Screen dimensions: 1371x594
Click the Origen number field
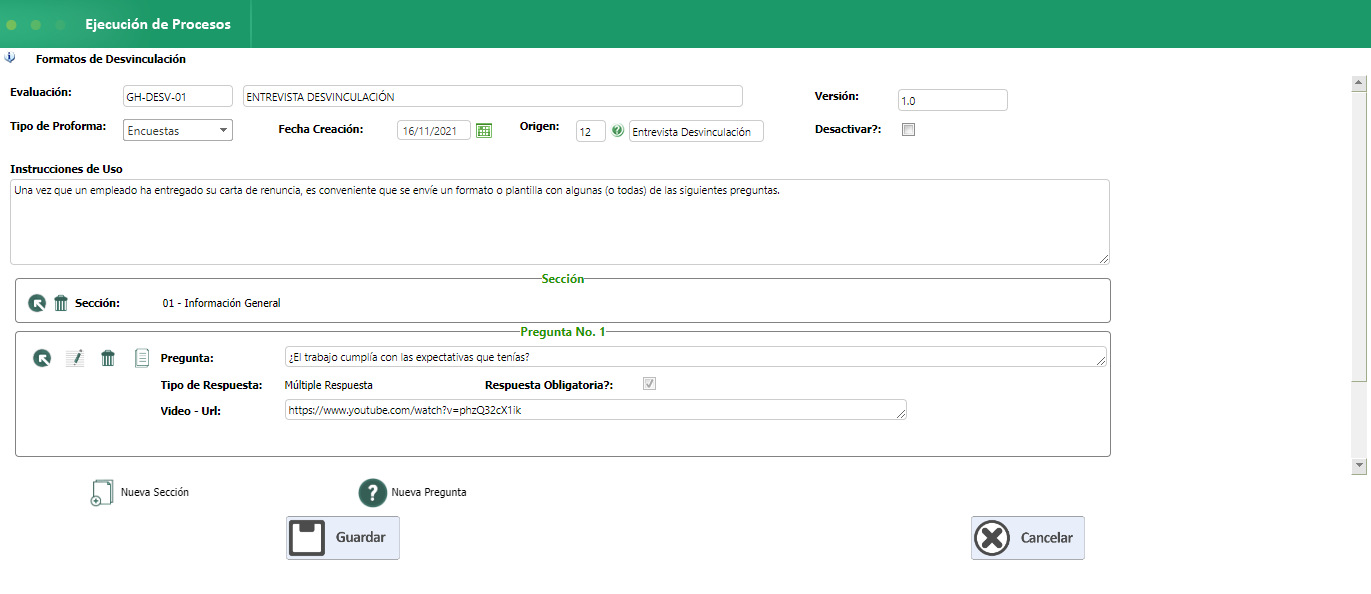[x=591, y=131]
